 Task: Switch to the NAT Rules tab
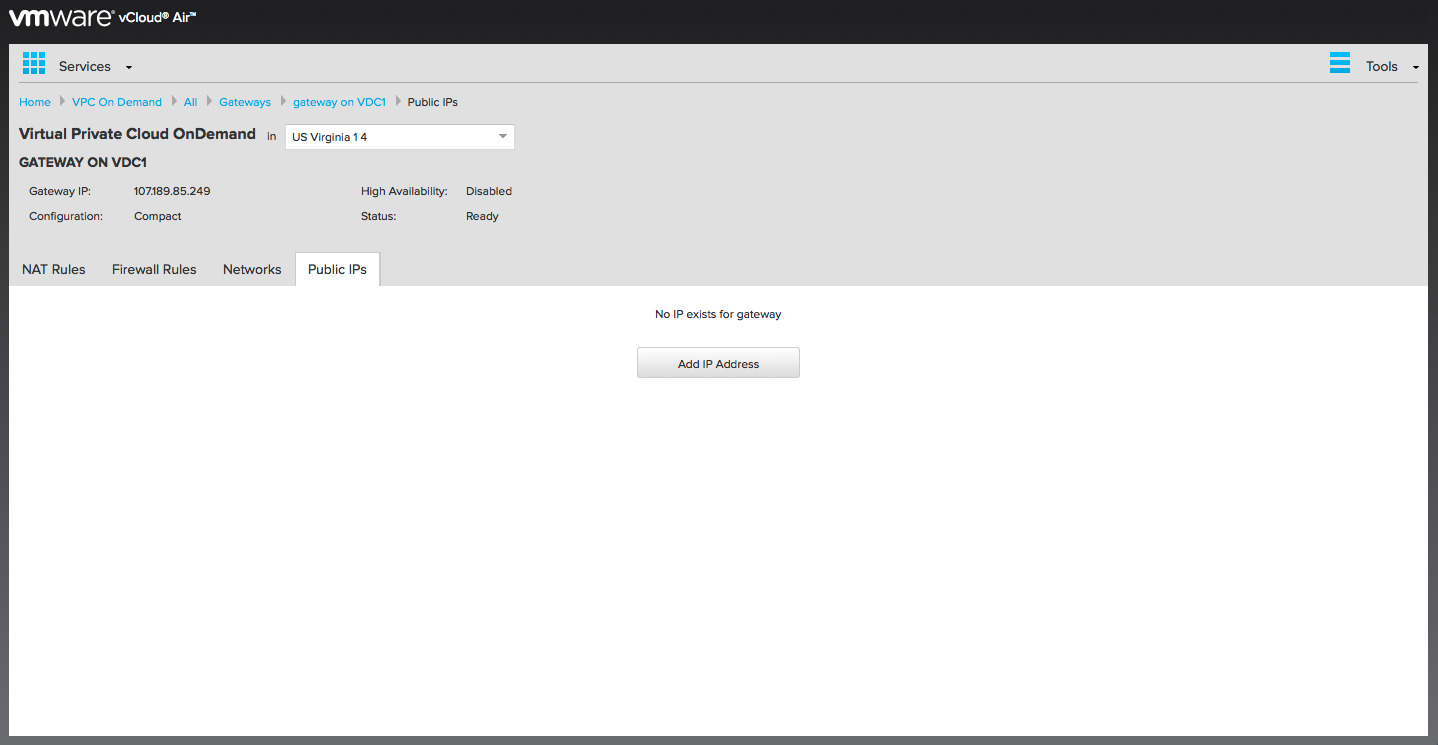[54, 269]
